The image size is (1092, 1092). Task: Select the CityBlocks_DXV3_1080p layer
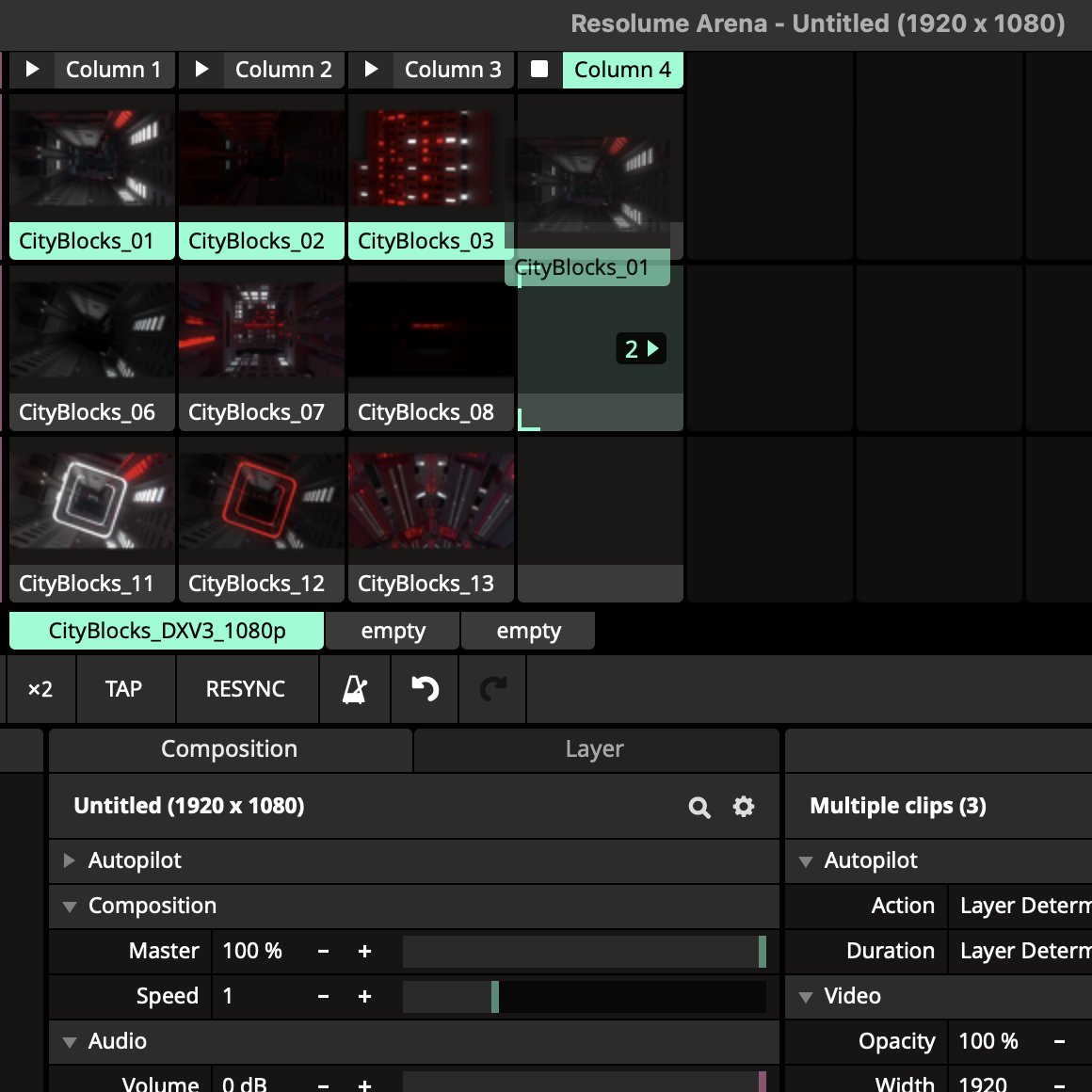pyautogui.click(x=166, y=630)
